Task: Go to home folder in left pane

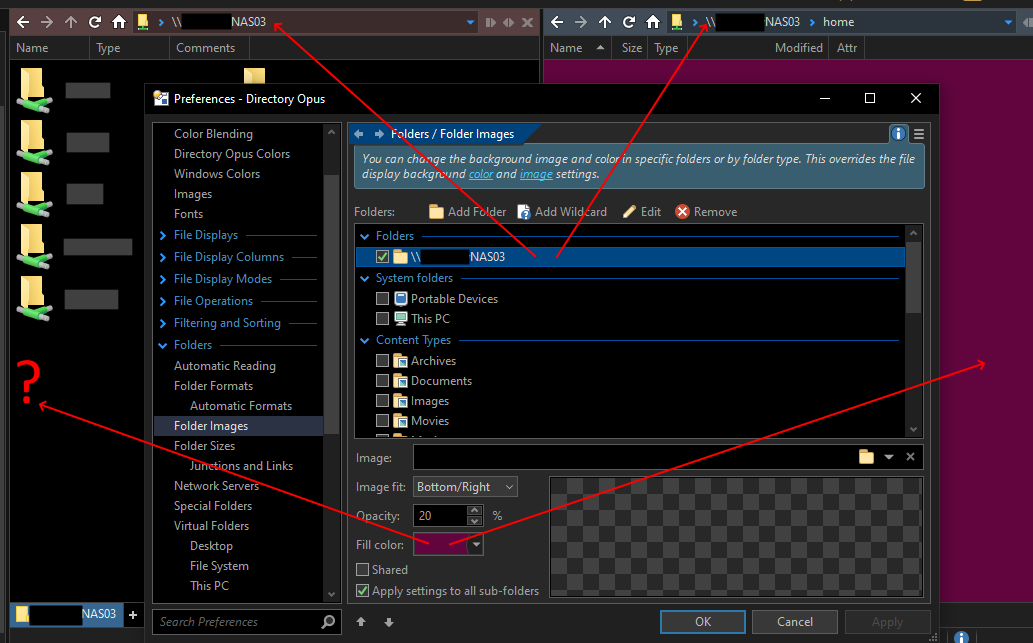Action: pyautogui.click(x=119, y=22)
